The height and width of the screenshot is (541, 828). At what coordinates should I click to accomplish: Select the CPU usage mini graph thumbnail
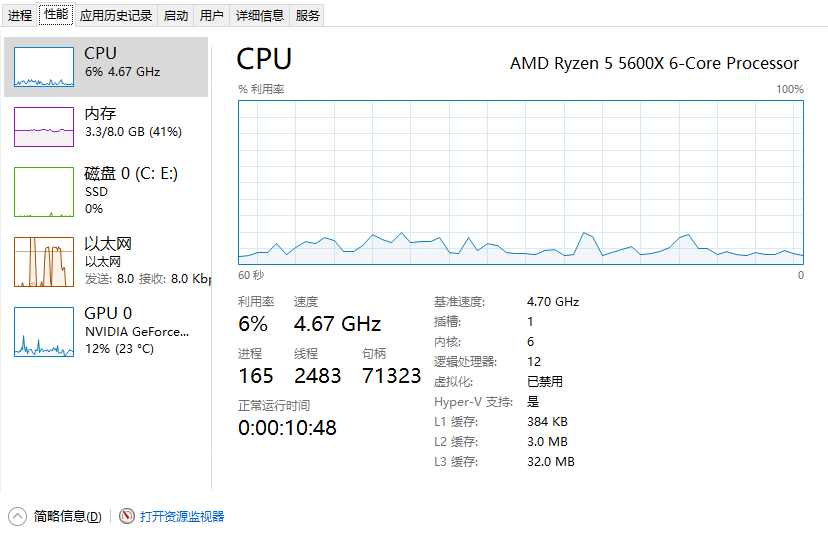click(44, 67)
